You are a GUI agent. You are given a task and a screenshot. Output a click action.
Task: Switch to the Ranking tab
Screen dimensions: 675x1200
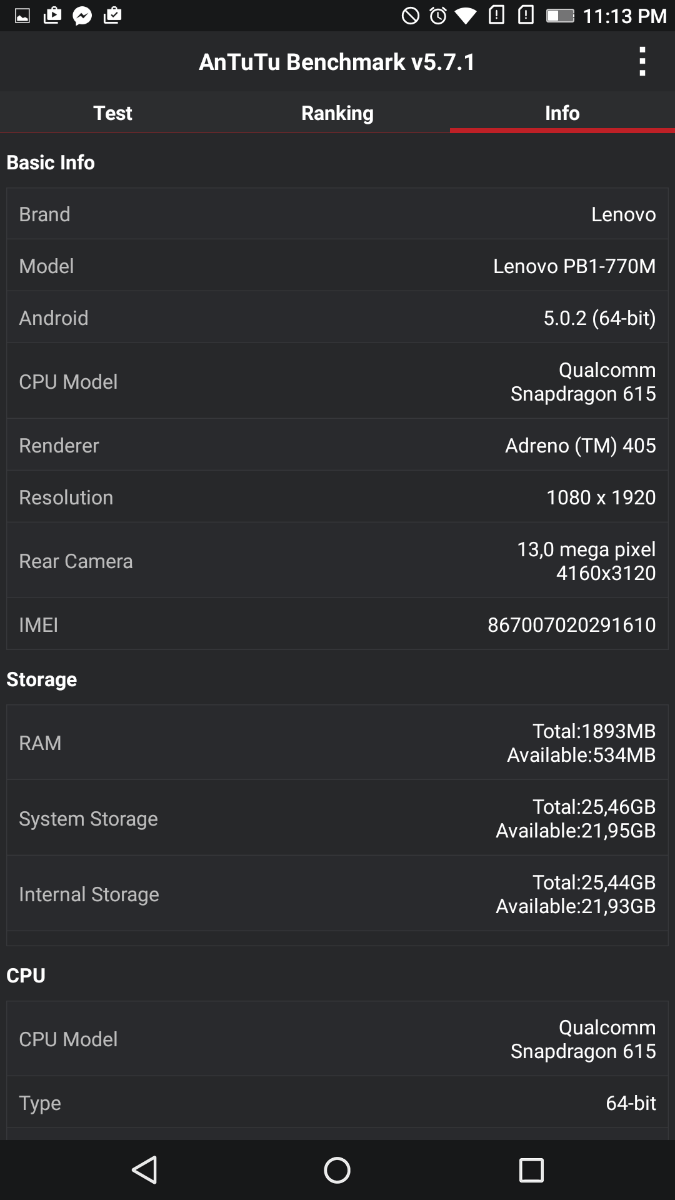[337, 113]
